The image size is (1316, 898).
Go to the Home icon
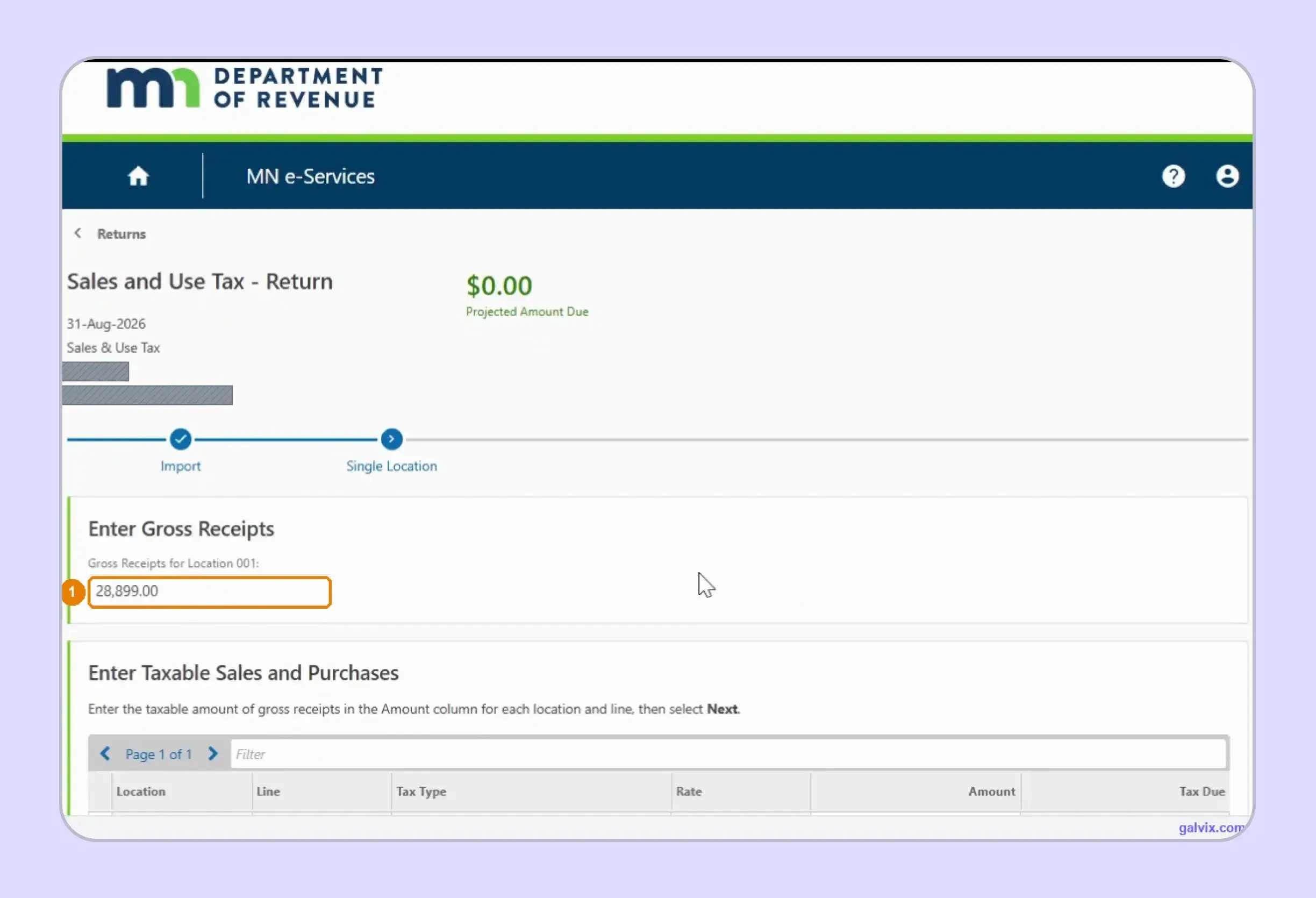click(x=138, y=176)
